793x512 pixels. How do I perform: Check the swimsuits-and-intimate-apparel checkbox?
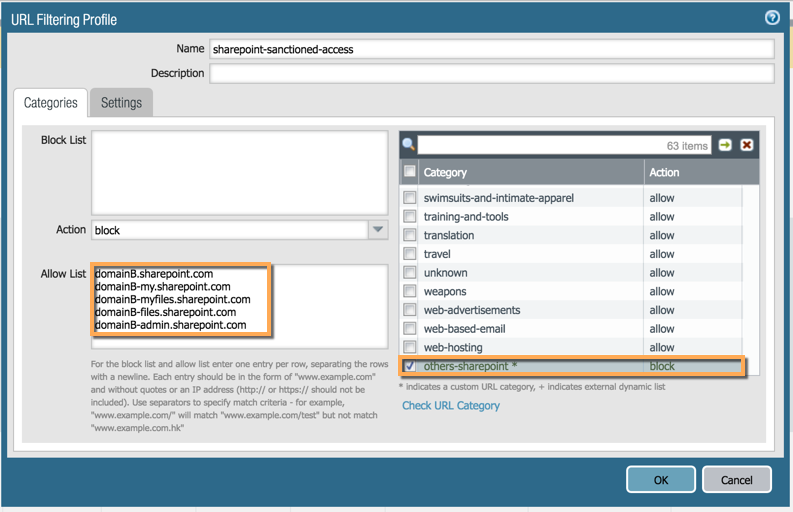(410, 197)
